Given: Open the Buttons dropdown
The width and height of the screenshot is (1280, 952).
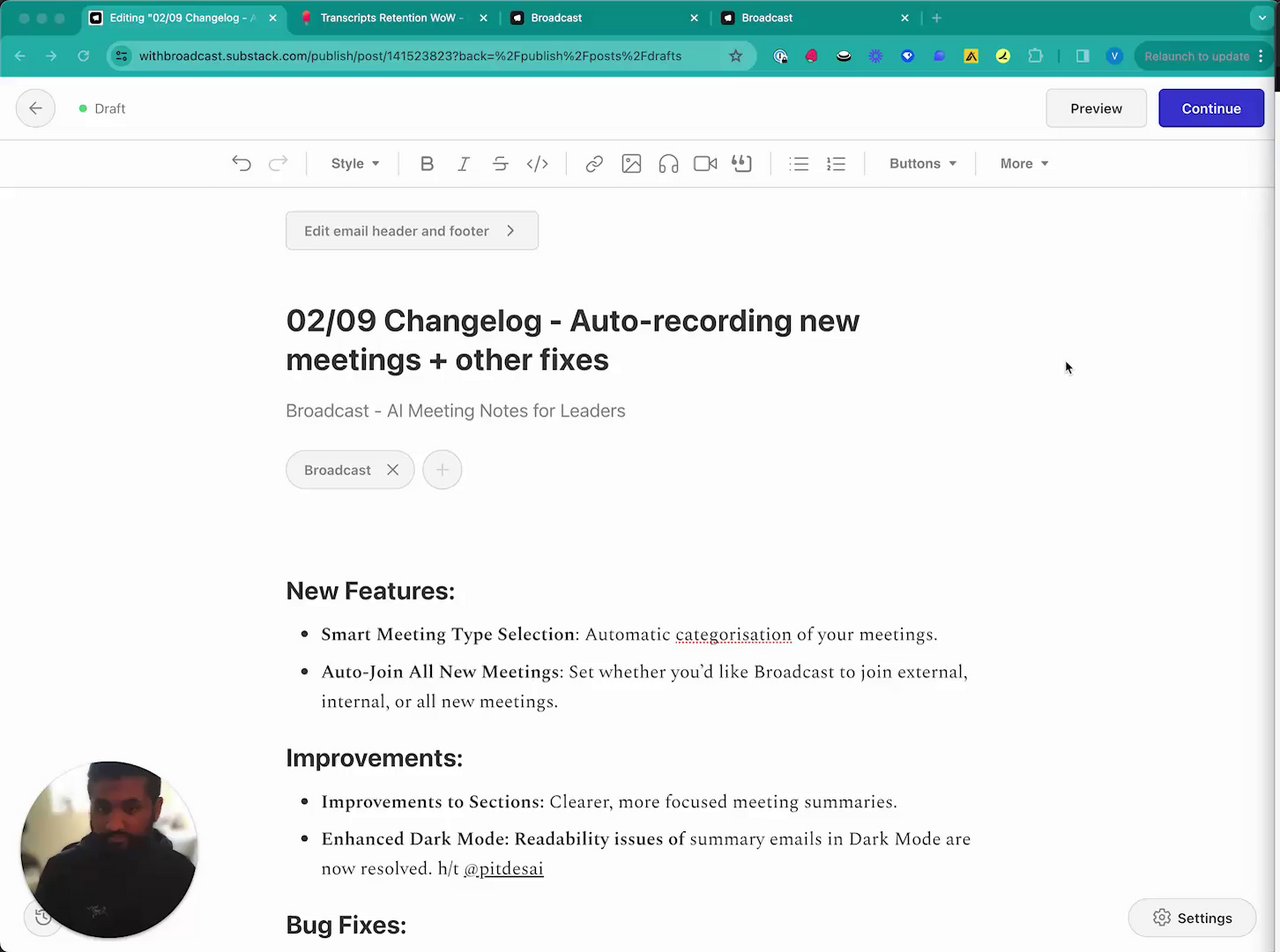Looking at the screenshot, I should coord(923,163).
